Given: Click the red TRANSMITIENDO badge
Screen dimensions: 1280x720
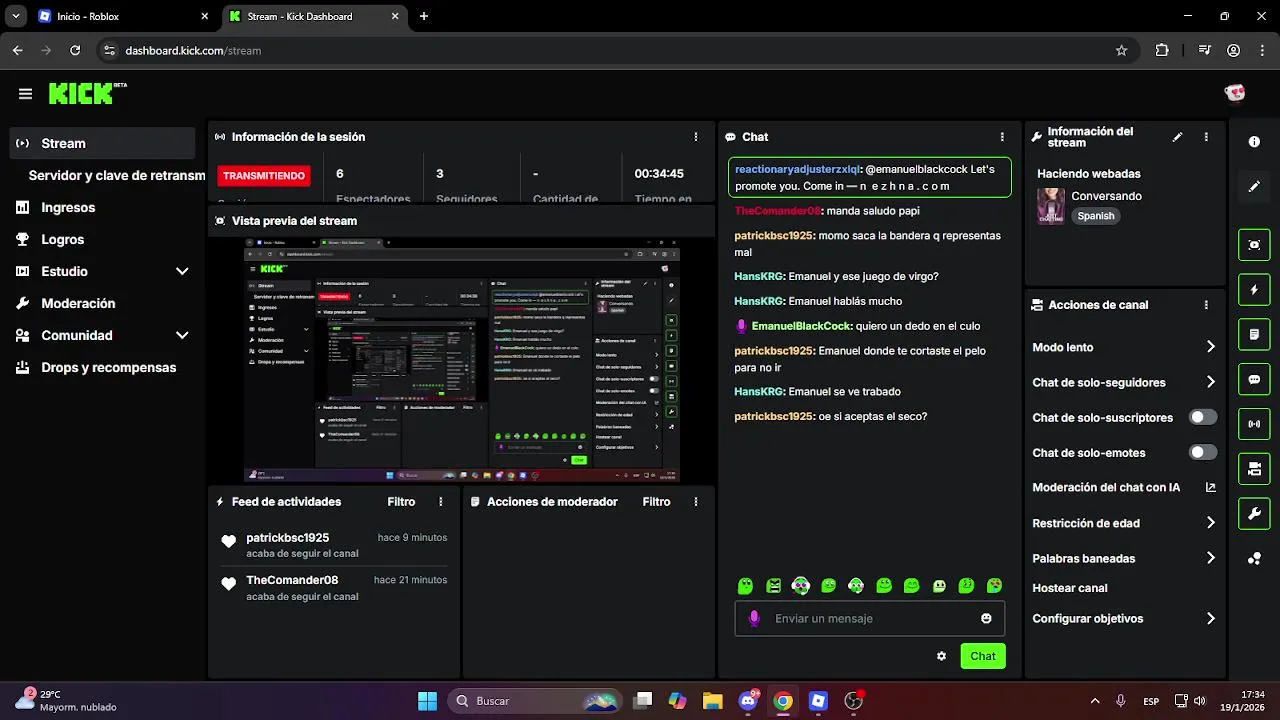Looking at the screenshot, I should (x=264, y=175).
